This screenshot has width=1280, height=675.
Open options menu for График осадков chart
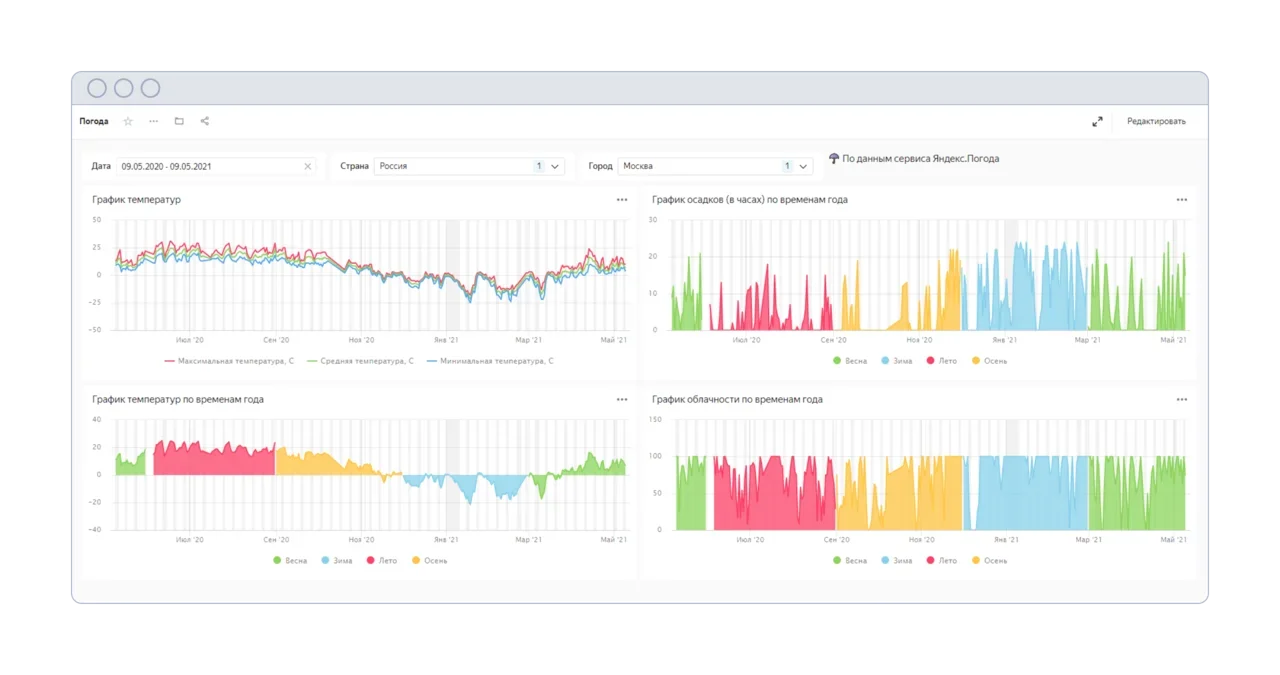pos(1182,200)
